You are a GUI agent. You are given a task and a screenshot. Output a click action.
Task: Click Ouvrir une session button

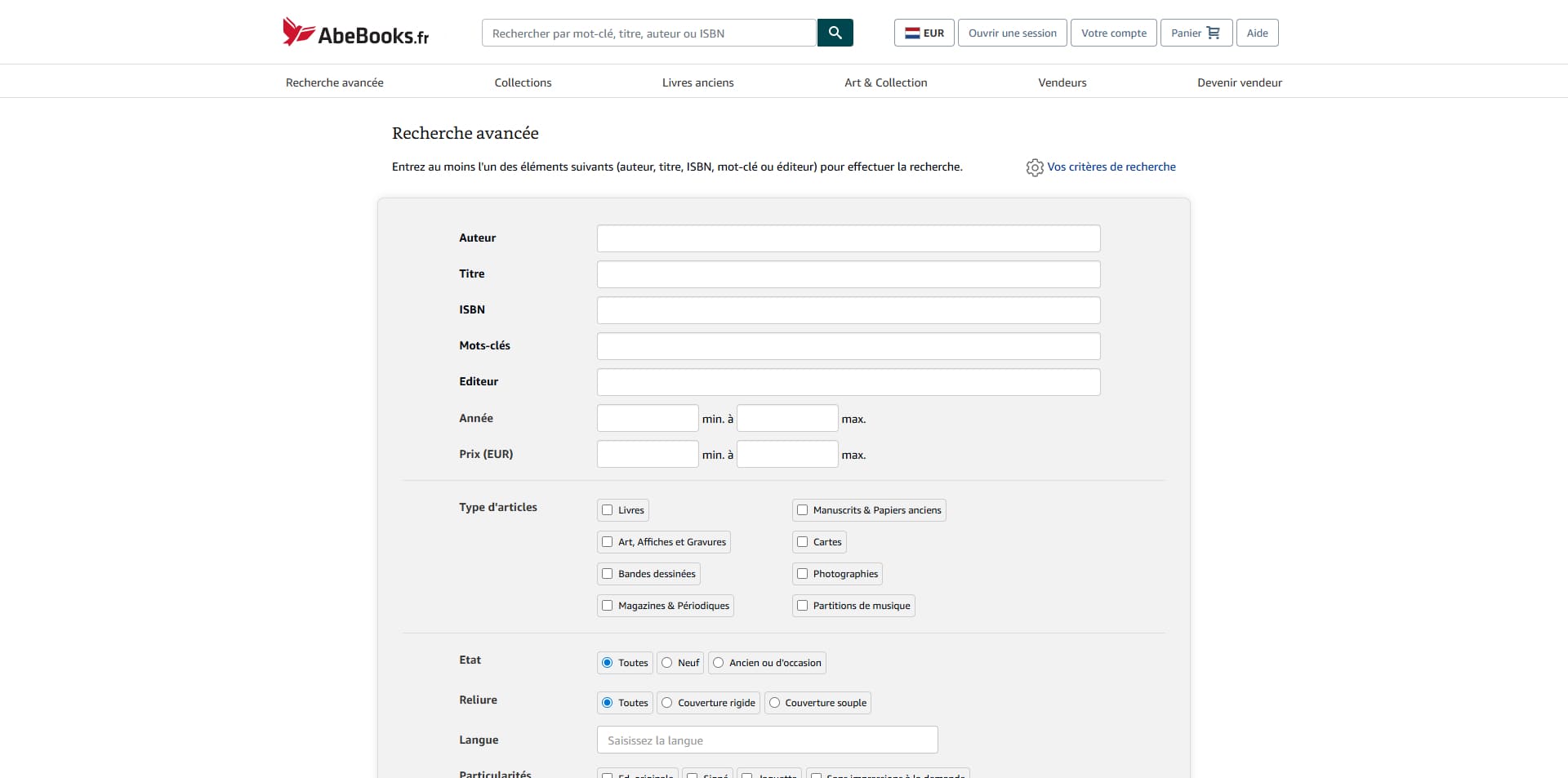(x=1012, y=33)
